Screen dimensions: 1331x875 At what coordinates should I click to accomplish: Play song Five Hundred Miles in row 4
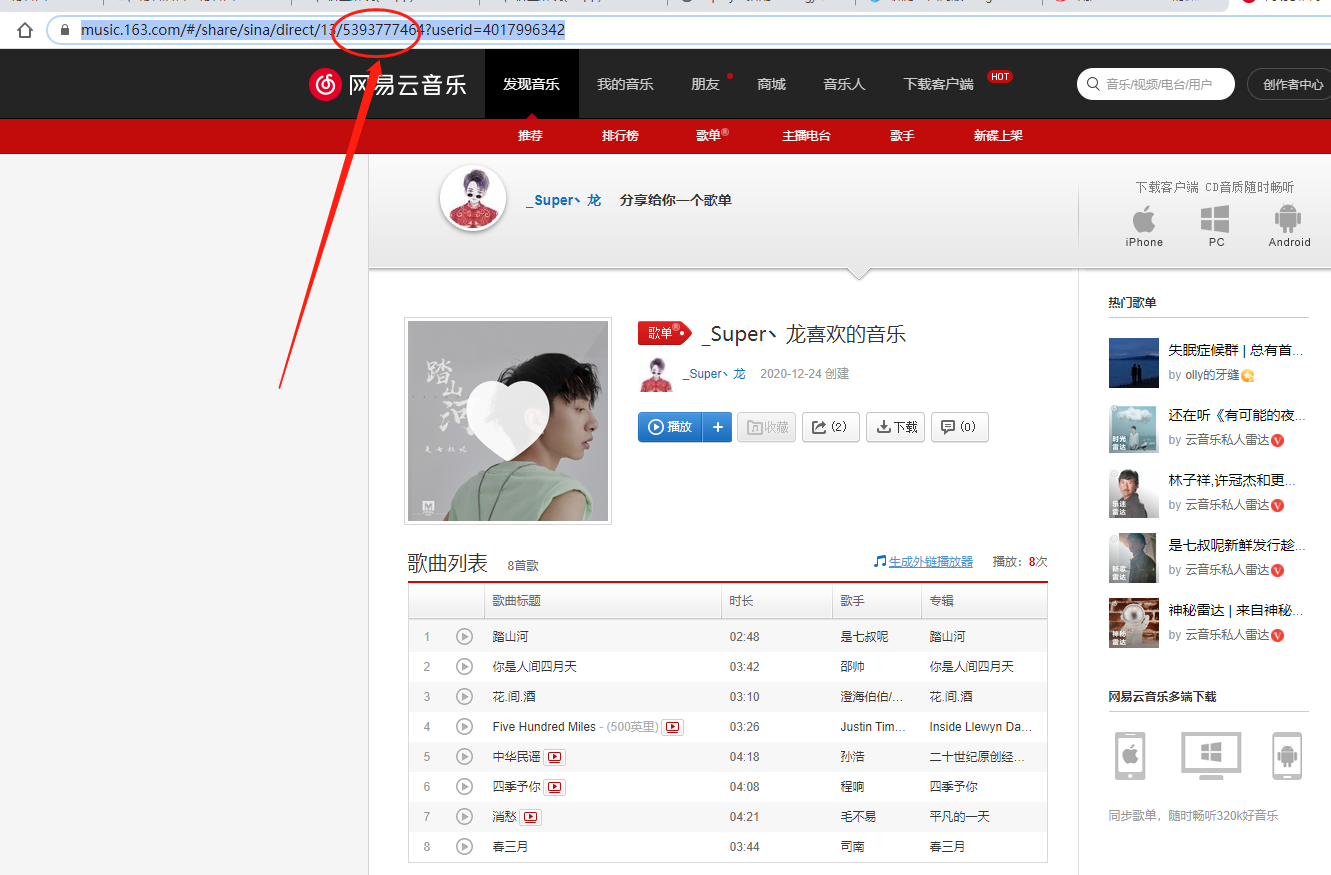pos(464,726)
